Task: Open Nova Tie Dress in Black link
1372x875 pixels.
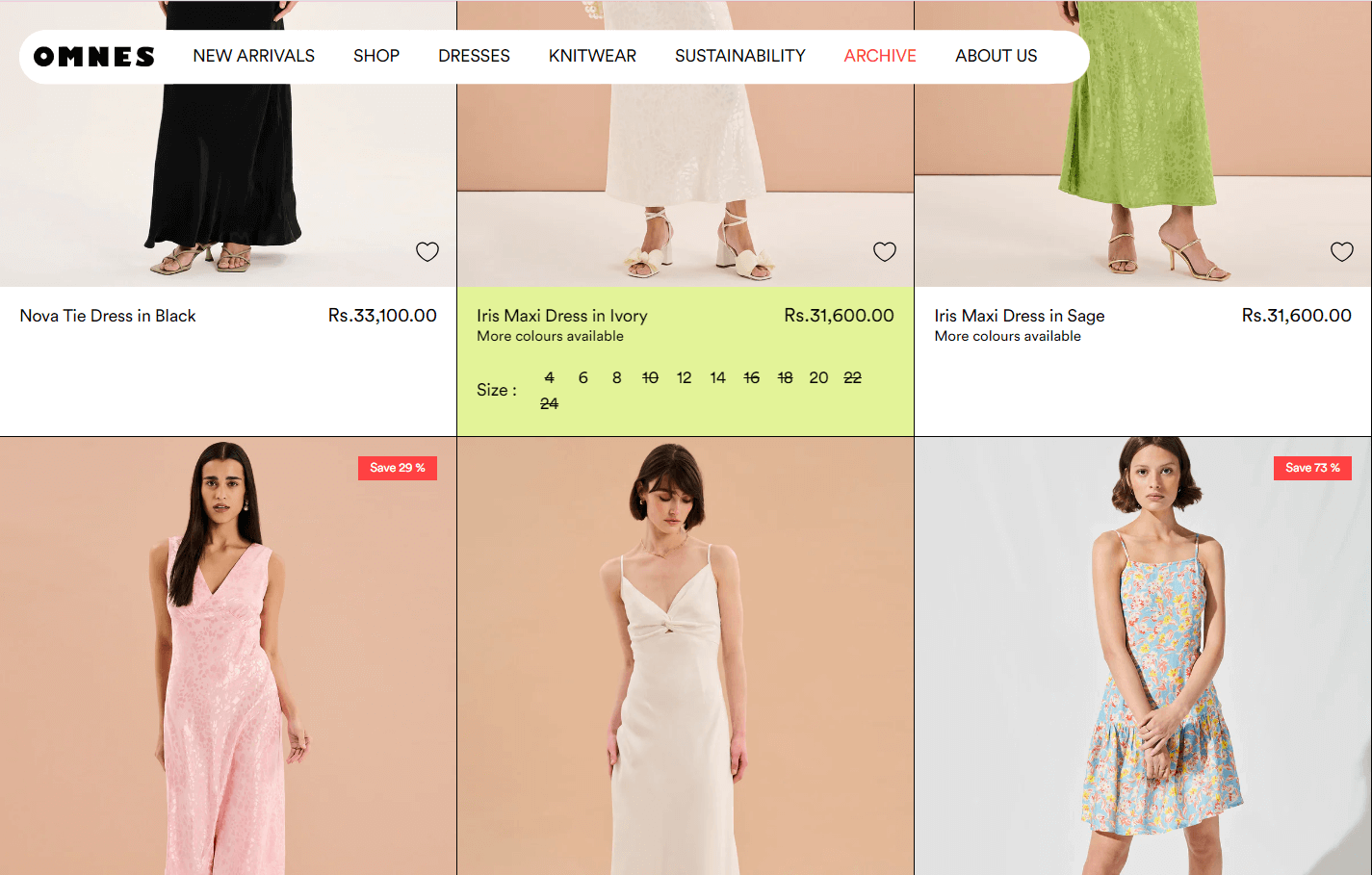Action: (x=108, y=316)
